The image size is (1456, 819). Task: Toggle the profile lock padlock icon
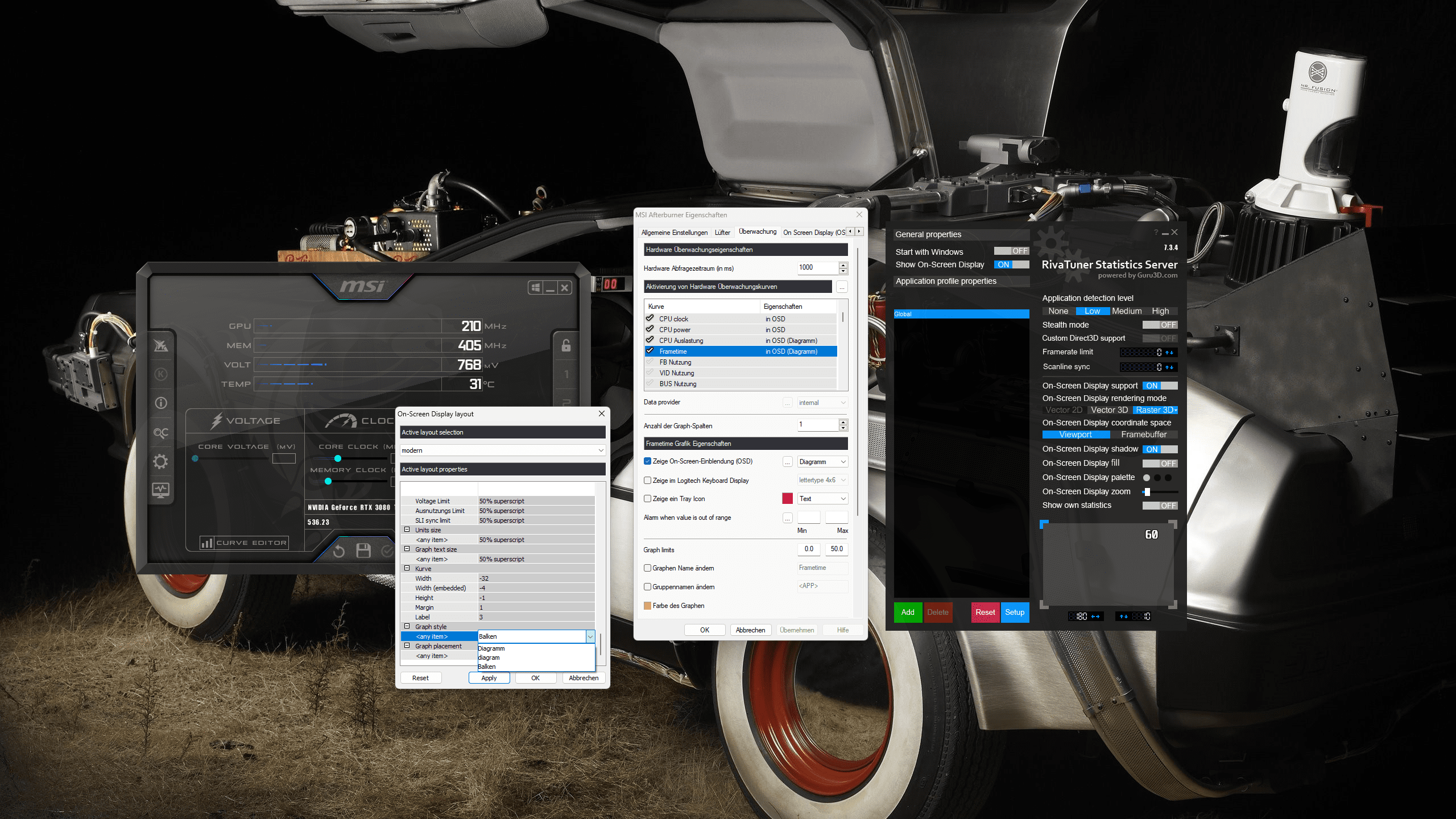(x=566, y=345)
